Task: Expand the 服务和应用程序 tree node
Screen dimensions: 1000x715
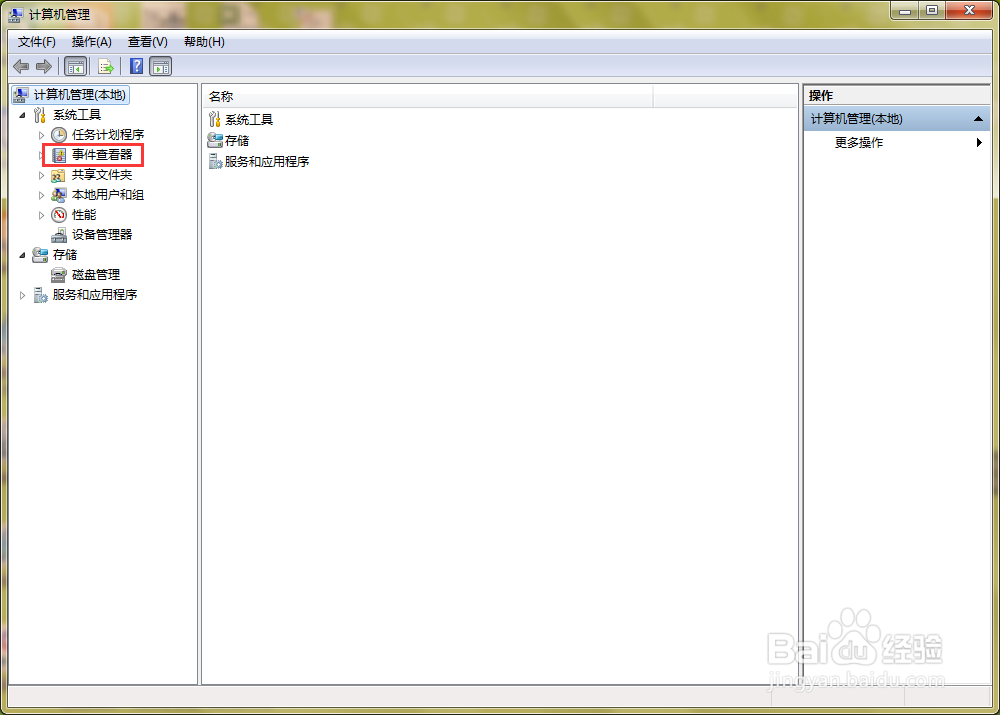Action: pos(22,295)
